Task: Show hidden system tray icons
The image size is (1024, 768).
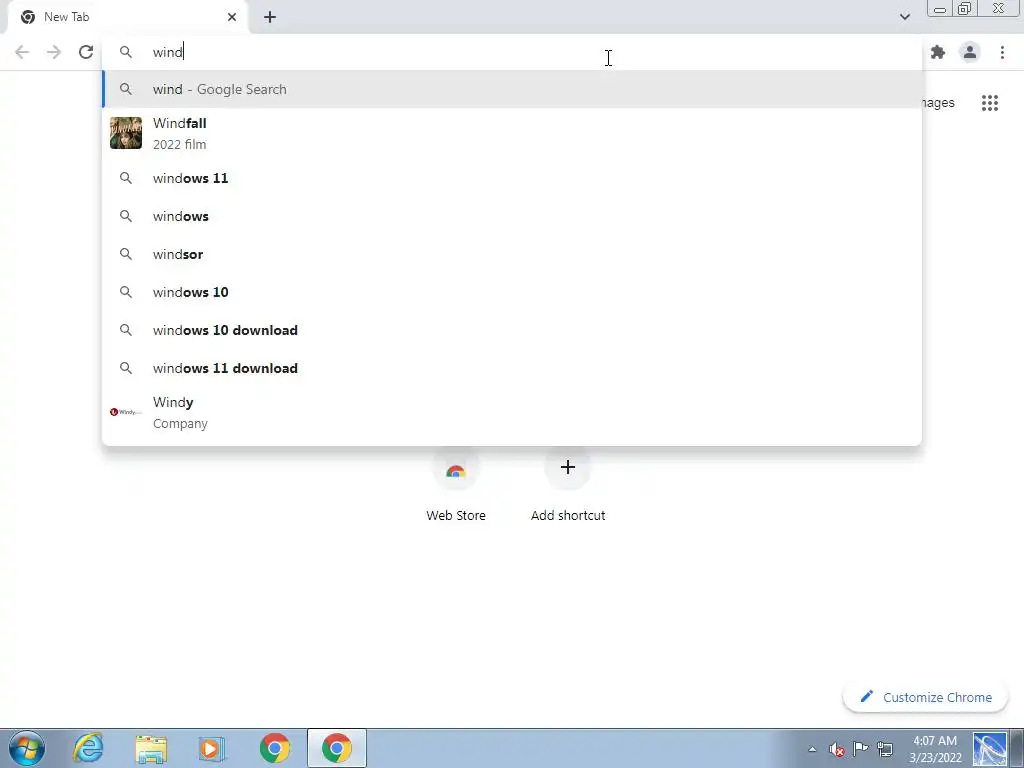Action: point(812,749)
